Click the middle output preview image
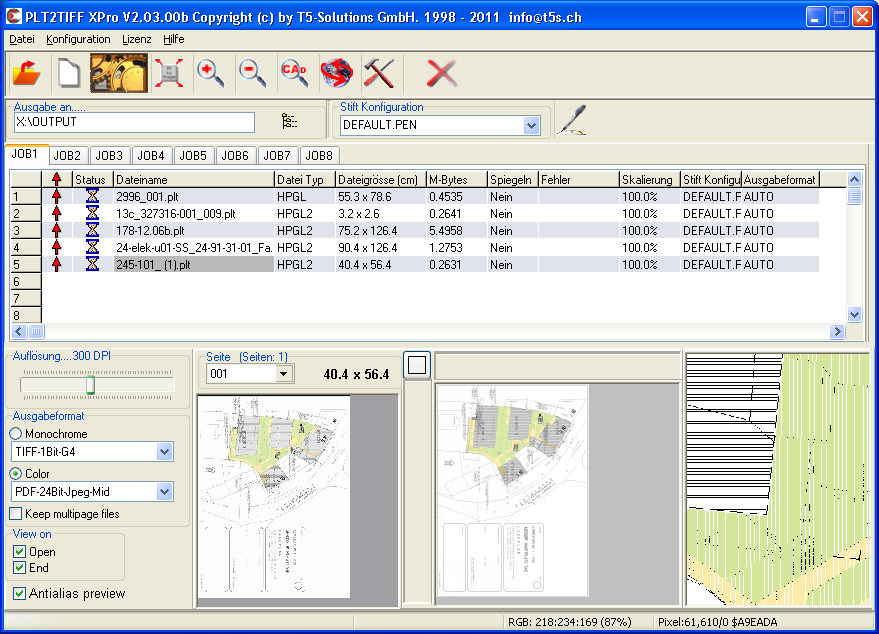The width and height of the screenshot is (879, 634). click(512, 490)
